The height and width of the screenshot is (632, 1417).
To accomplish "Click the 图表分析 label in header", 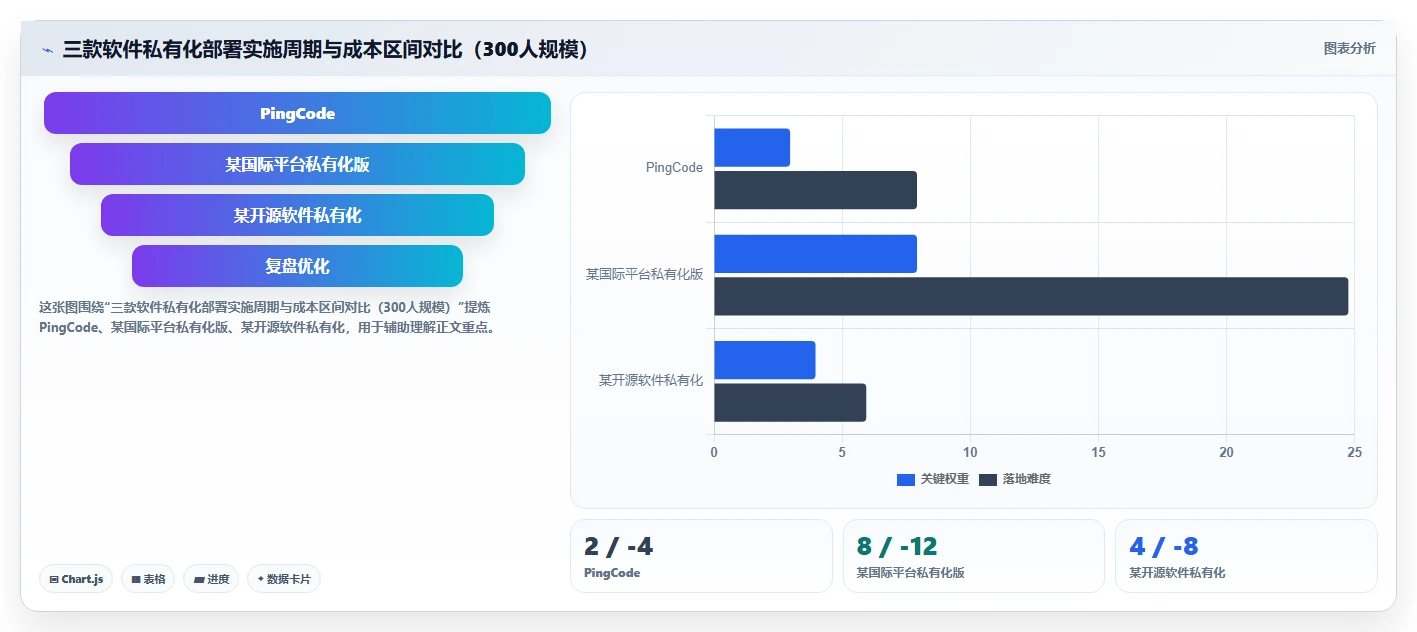I will pos(1349,48).
